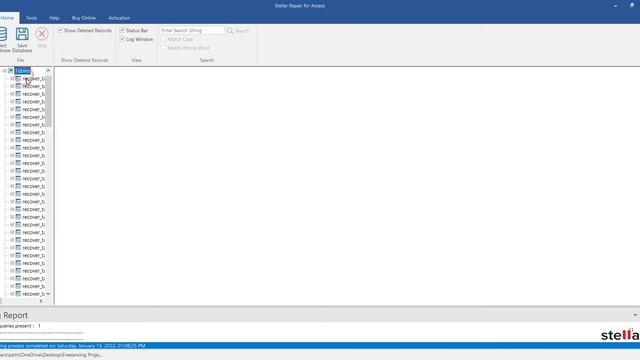The width and height of the screenshot is (640, 360).
Task: Switch to the Activation tab
Action: pyautogui.click(x=119, y=18)
